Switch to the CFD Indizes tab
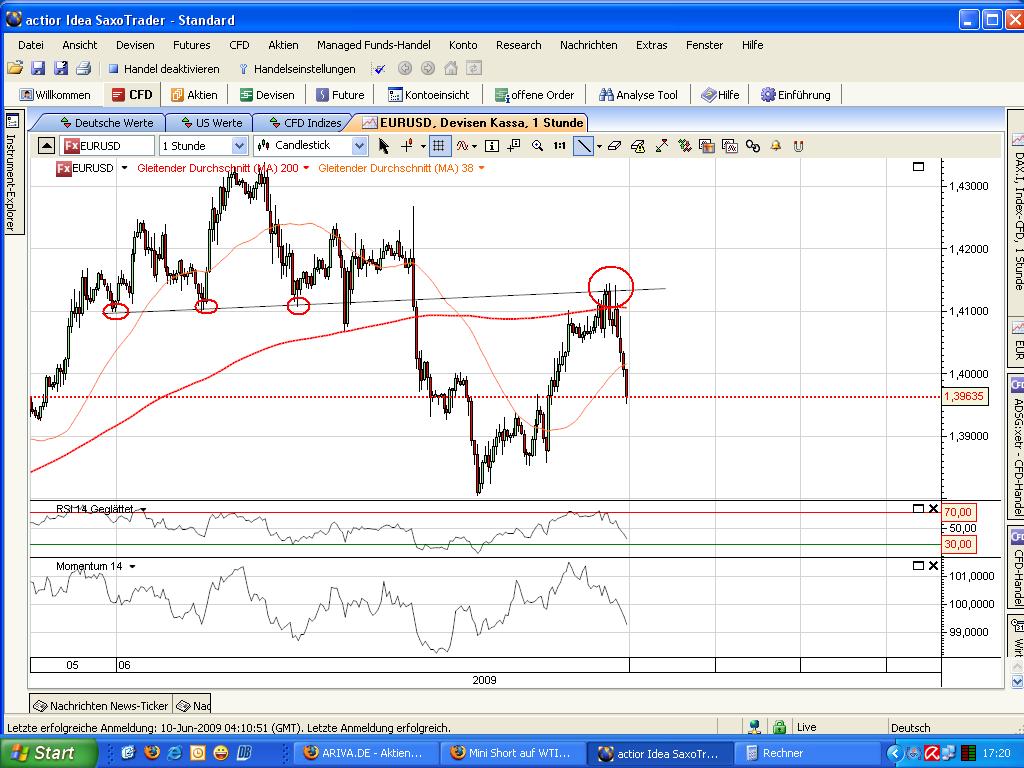This screenshot has height=768, width=1024. coord(313,124)
